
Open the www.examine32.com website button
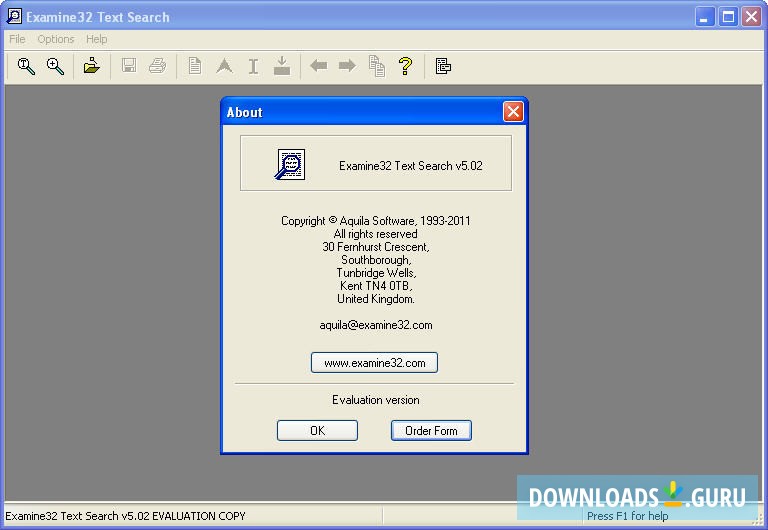tap(374, 363)
